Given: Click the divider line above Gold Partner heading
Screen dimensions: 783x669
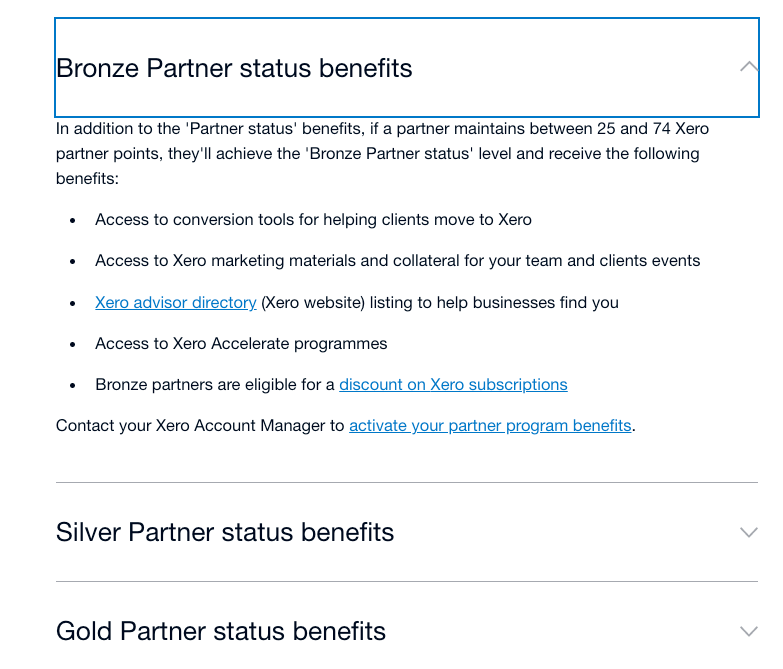Looking at the screenshot, I should tap(407, 581).
